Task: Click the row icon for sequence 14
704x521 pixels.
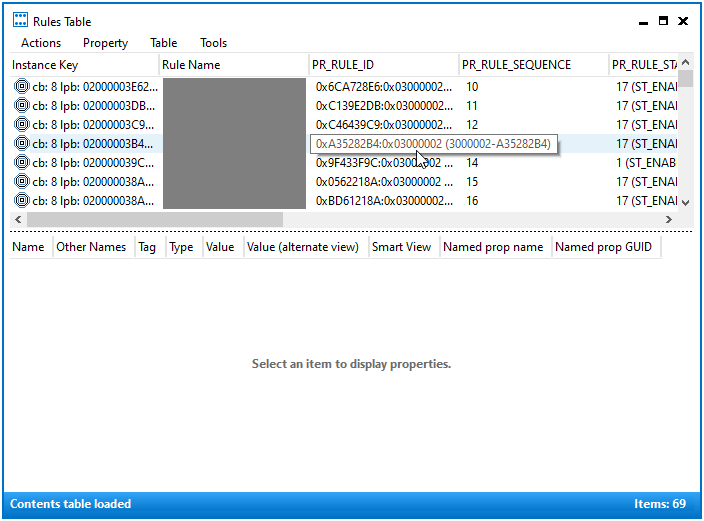Action: click(x=21, y=163)
